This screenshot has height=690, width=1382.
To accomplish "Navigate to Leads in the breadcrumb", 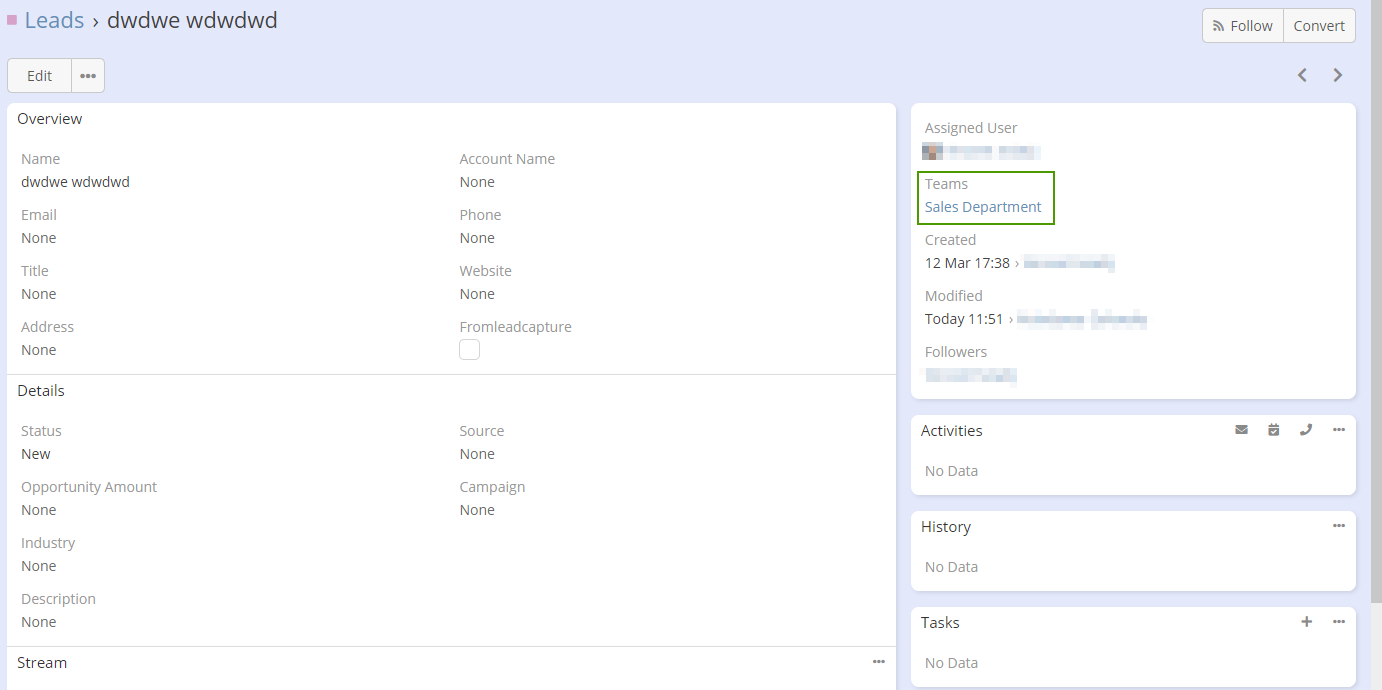I will [x=54, y=20].
